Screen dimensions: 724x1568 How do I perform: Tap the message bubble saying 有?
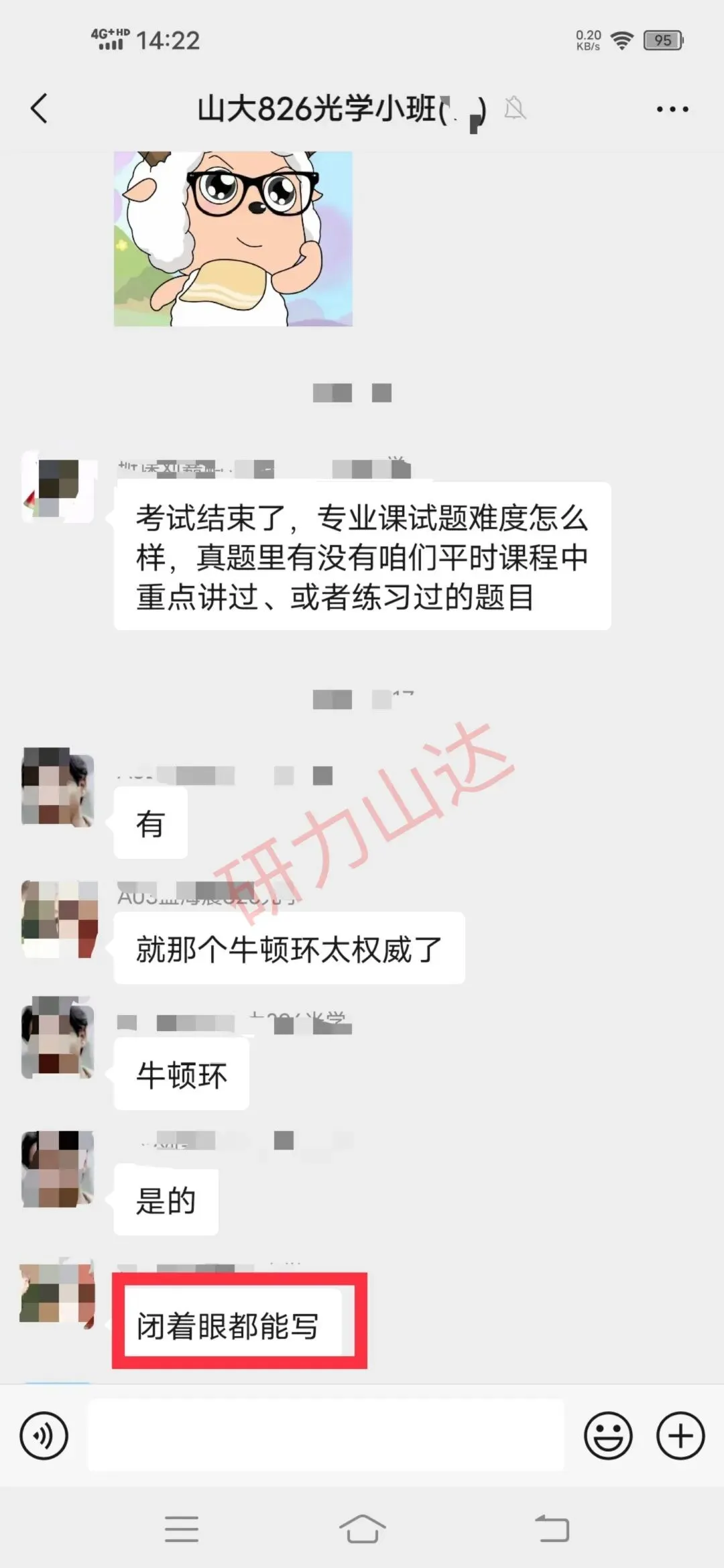click(151, 823)
